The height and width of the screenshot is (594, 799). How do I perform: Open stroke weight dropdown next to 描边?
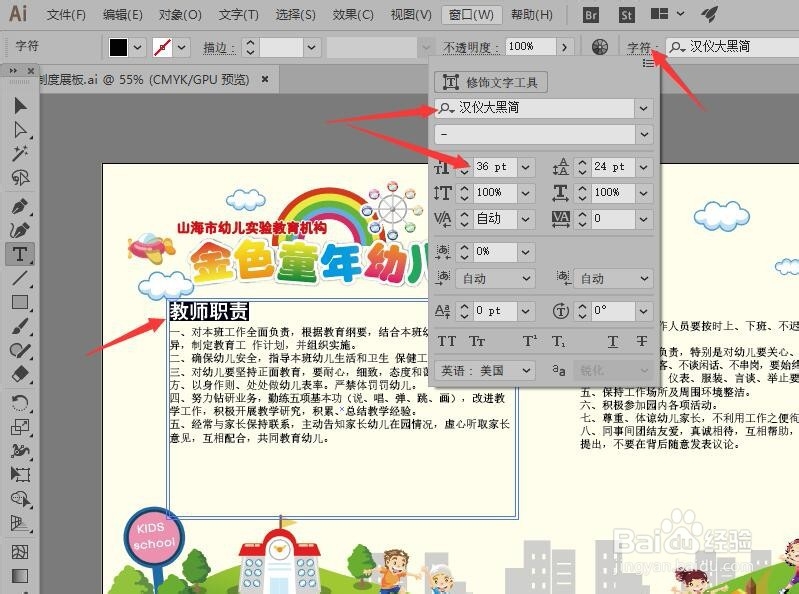tap(311, 48)
